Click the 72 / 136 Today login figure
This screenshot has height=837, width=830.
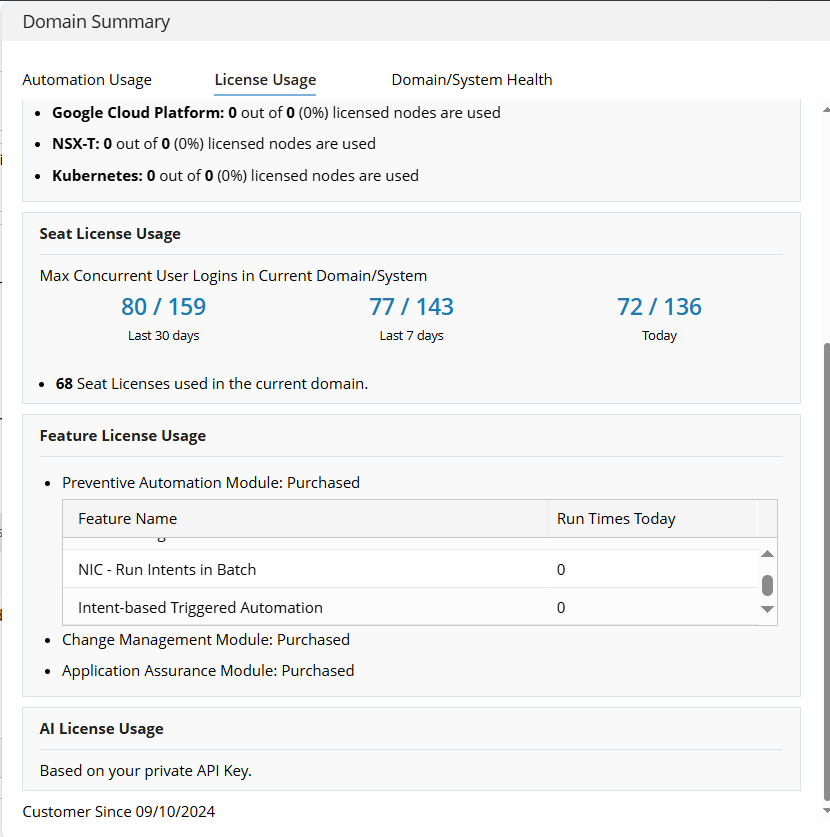click(659, 307)
